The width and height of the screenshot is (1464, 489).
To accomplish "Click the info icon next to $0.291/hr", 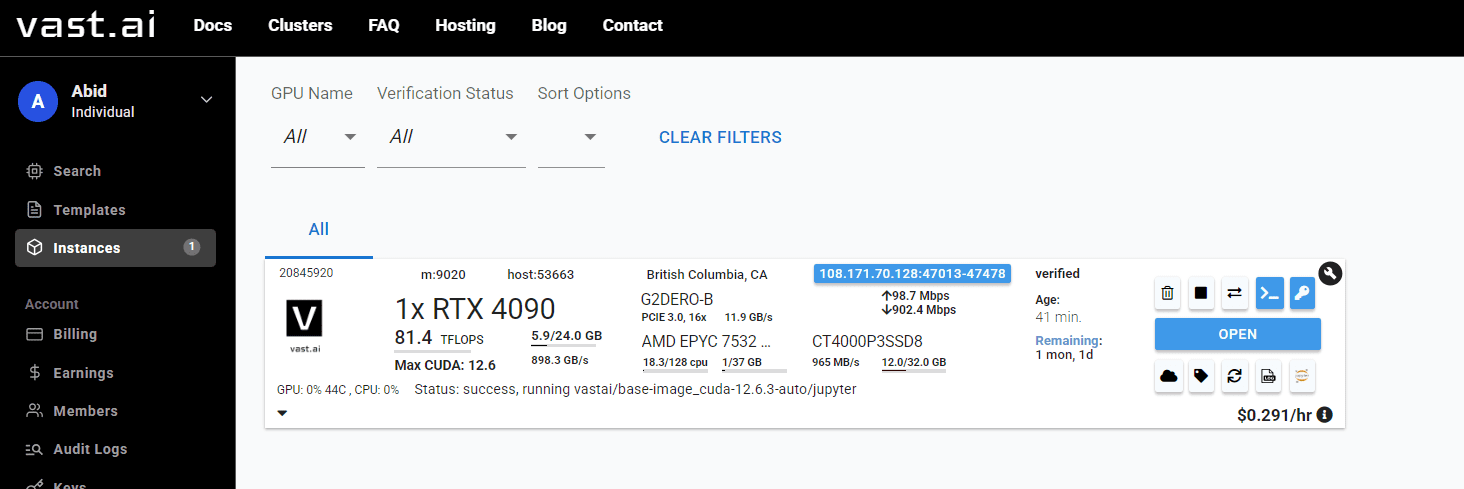I will pyautogui.click(x=1325, y=415).
